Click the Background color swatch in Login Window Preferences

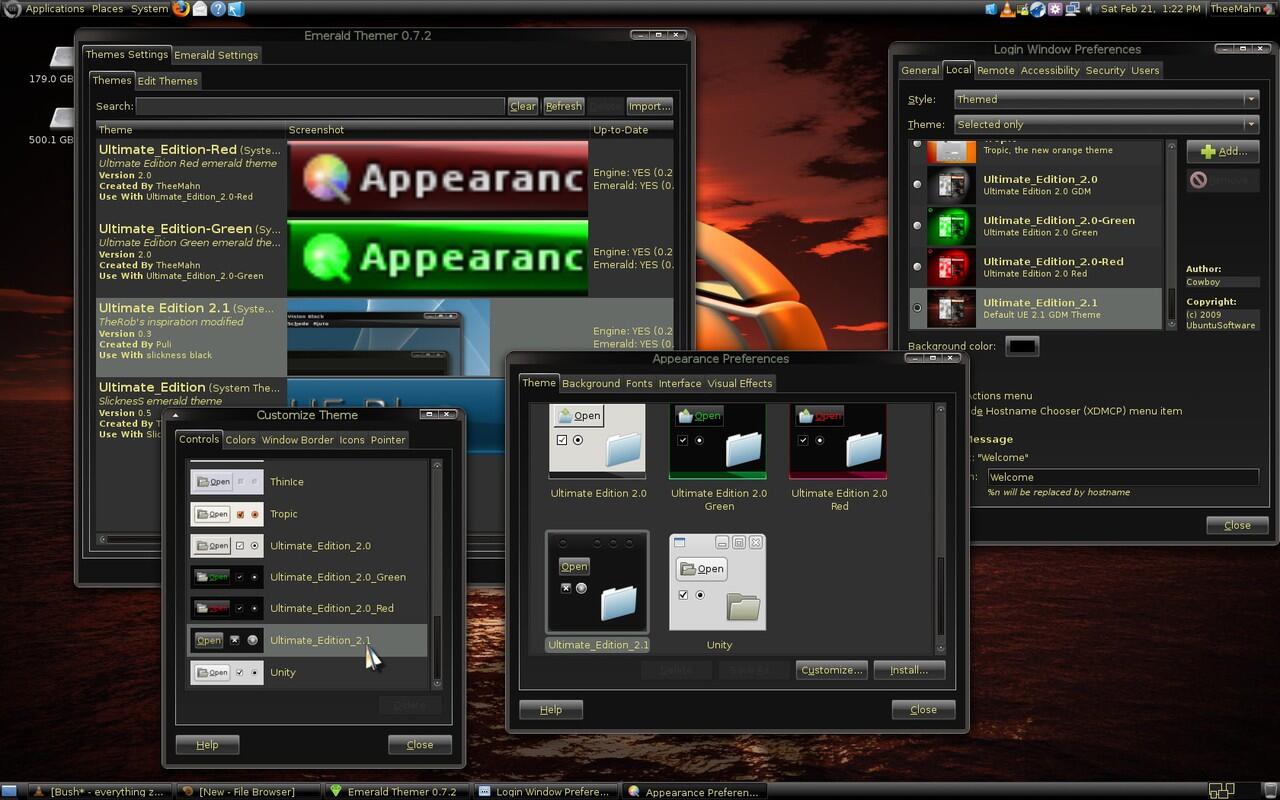point(1022,346)
